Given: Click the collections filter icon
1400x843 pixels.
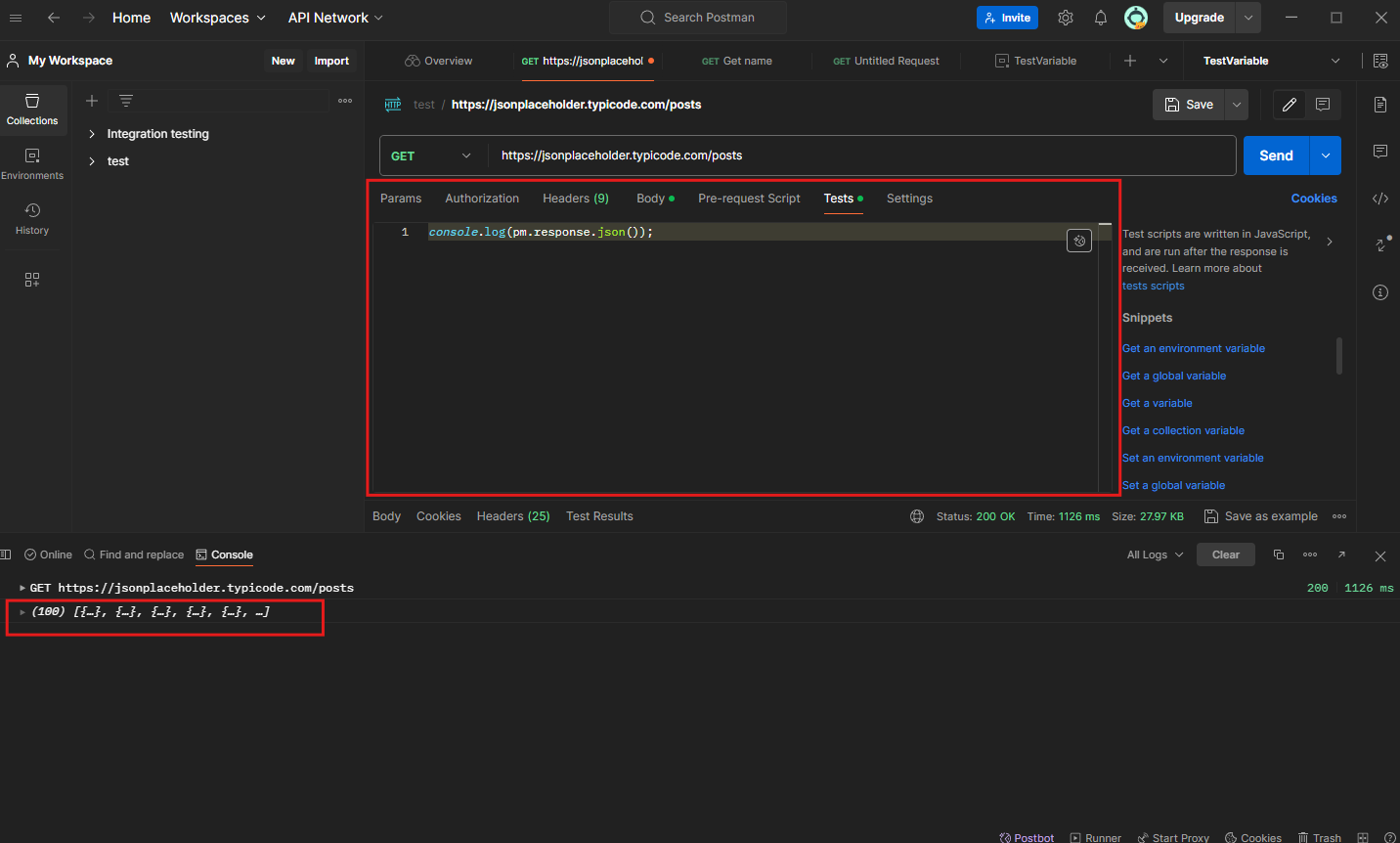Looking at the screenshot, I should (126, 101).
